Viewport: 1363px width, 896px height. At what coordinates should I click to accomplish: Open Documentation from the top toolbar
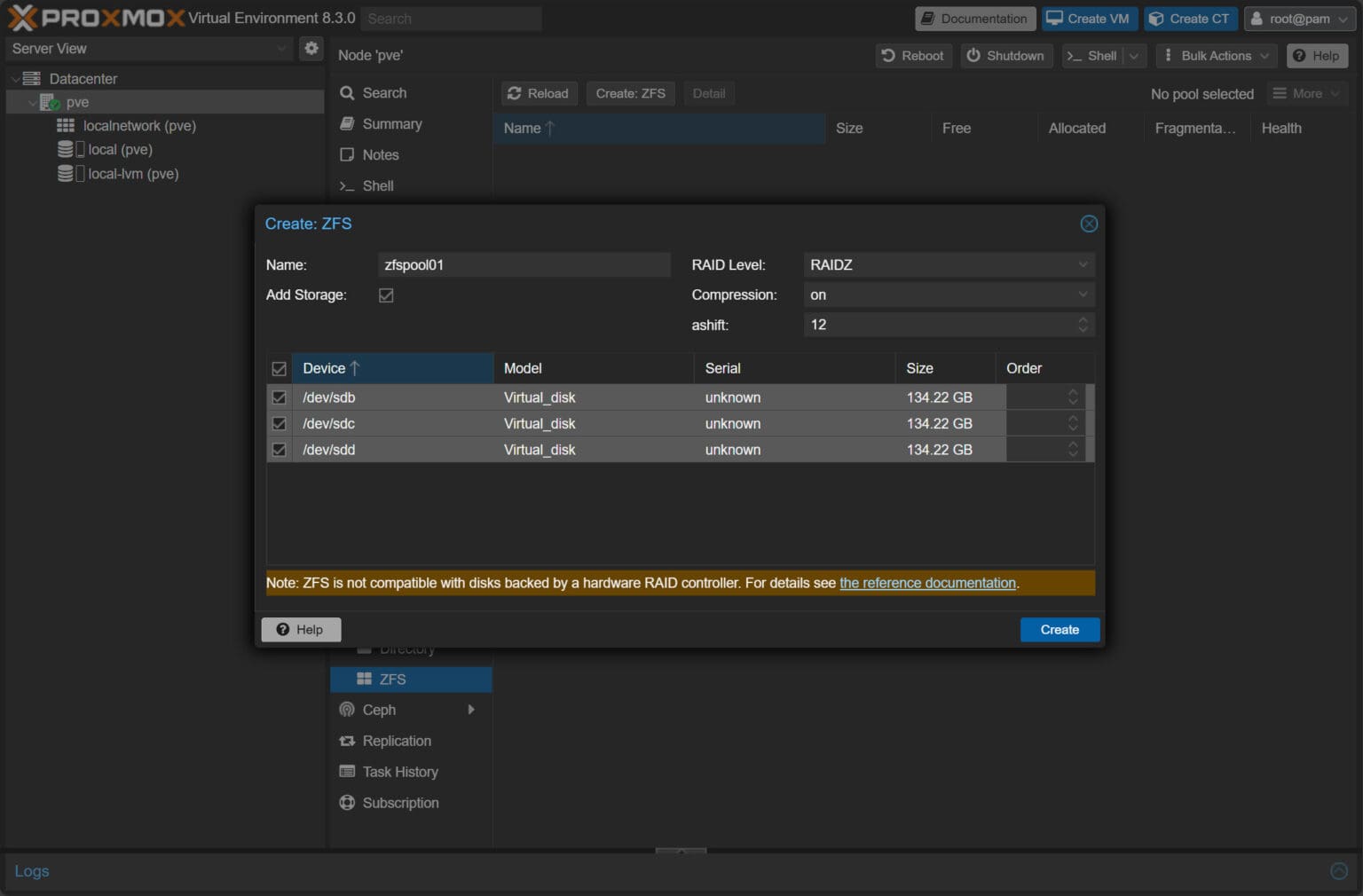coord(974,18)
